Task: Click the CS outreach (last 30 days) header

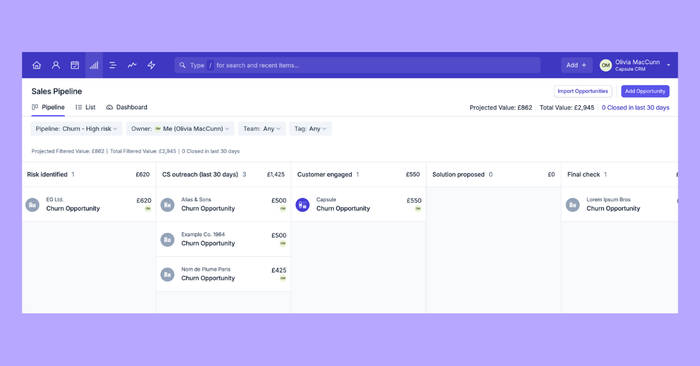Action: (x=200, y=175)
